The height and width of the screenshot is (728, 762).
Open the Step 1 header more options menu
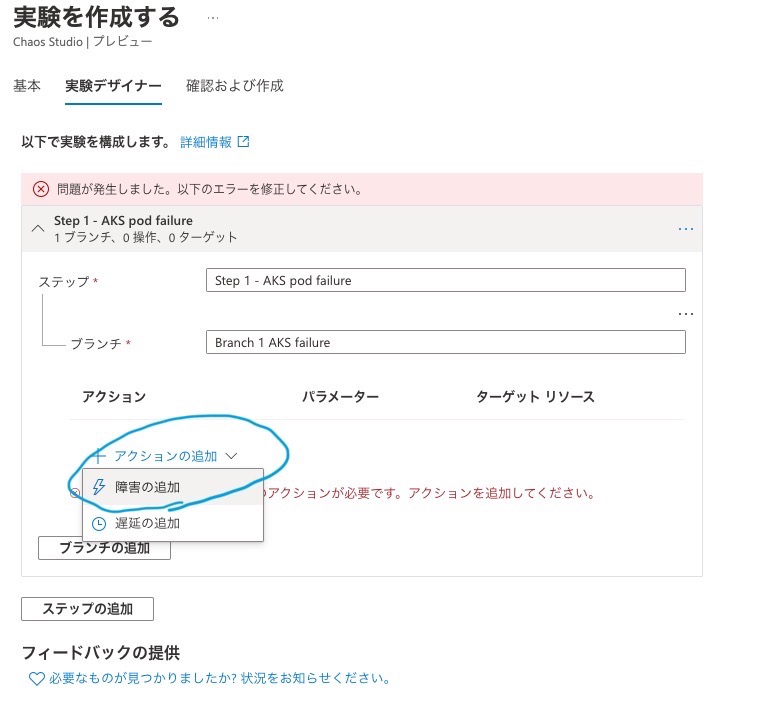coord(686,228)
